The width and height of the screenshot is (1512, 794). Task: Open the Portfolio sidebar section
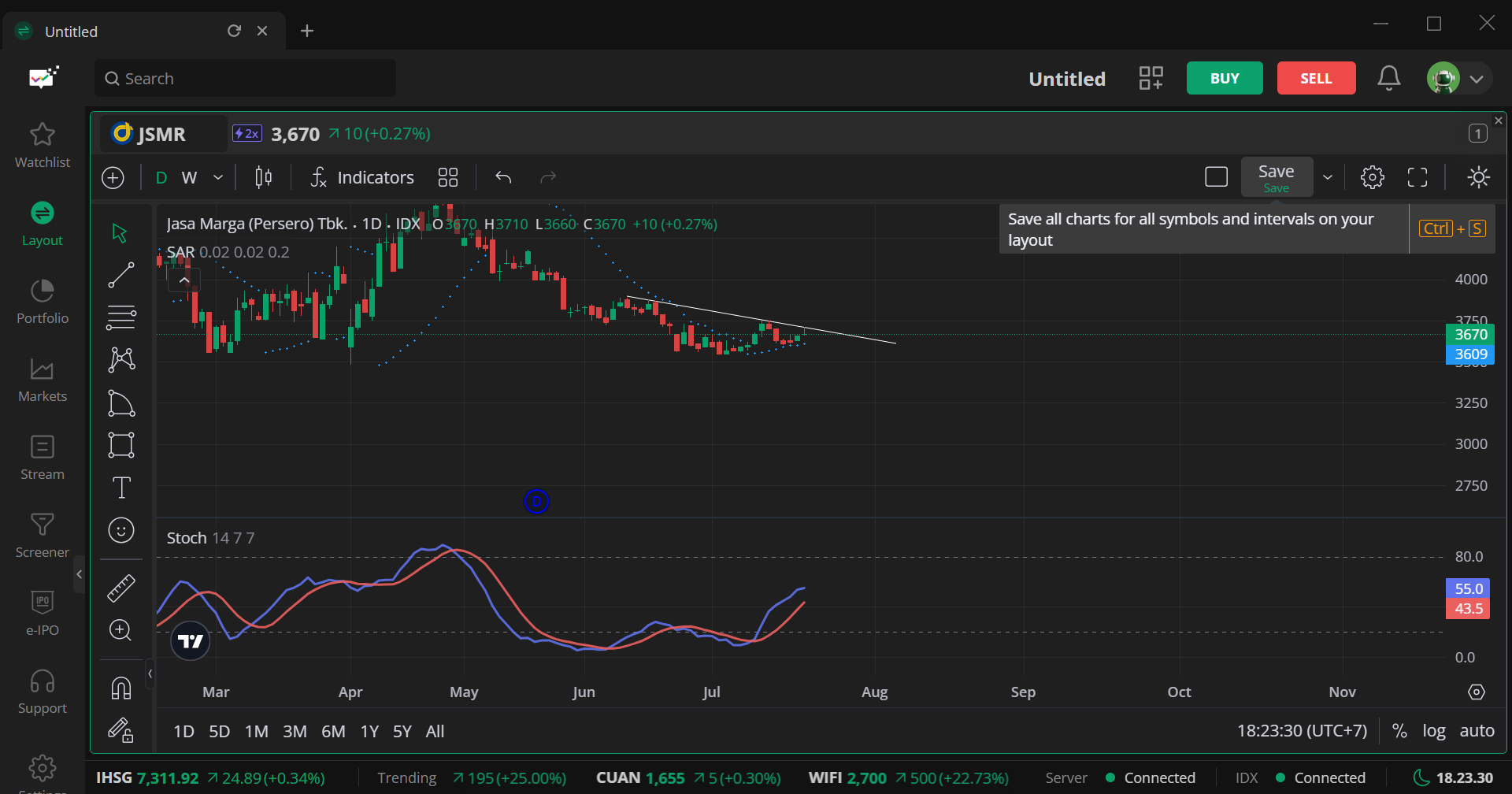coord(43,302)
